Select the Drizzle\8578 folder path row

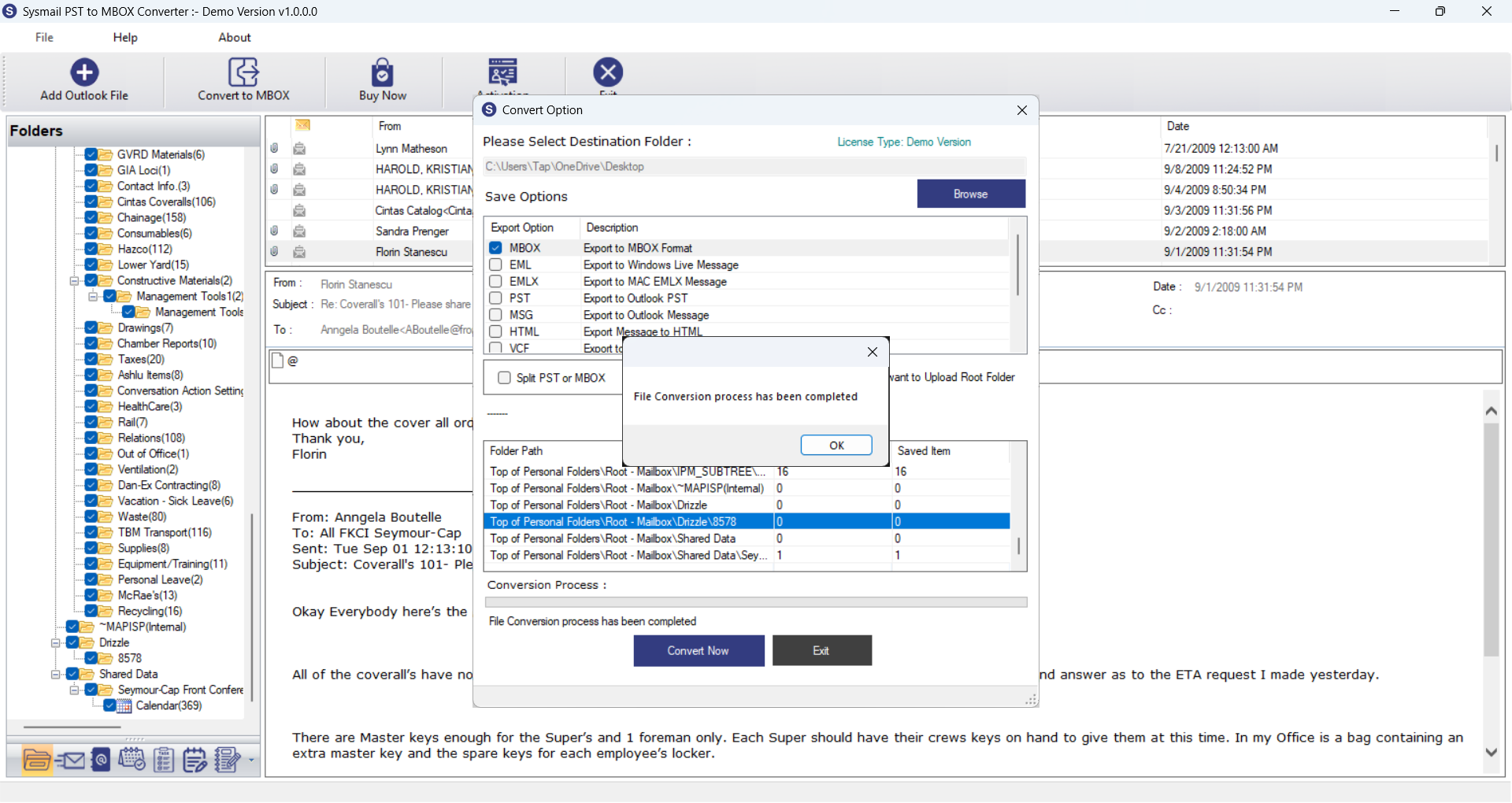click(747, 521)
